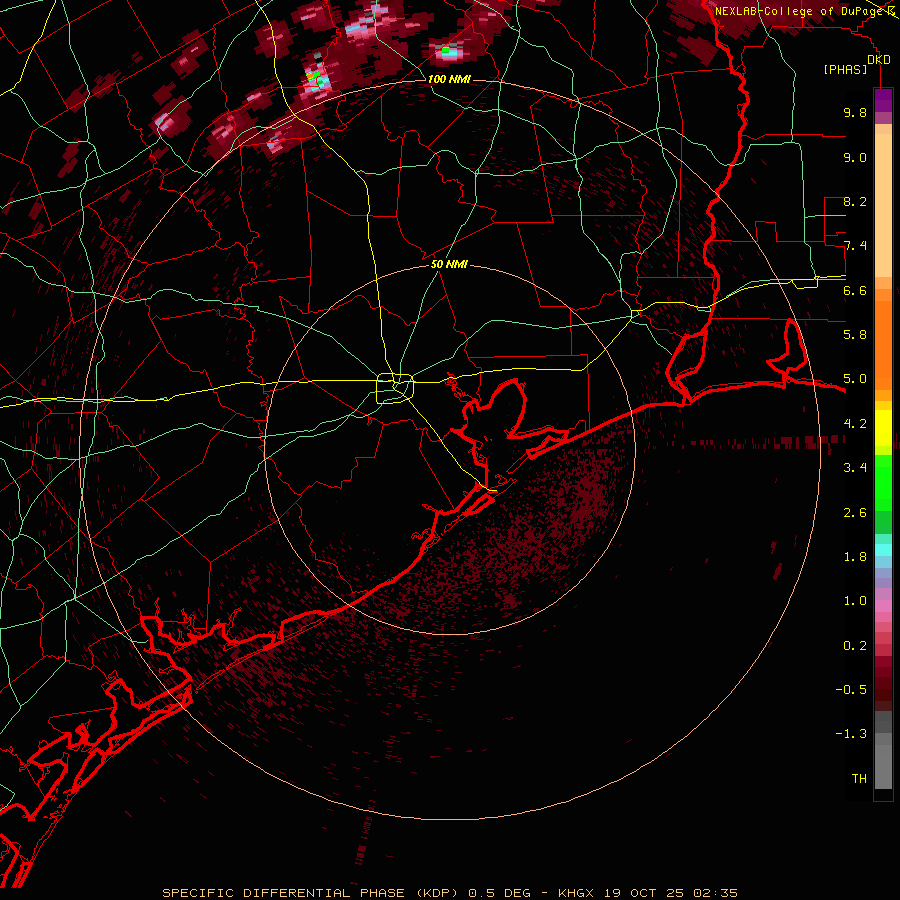Click the 02:35 timestamp

[x=715, y=893]
